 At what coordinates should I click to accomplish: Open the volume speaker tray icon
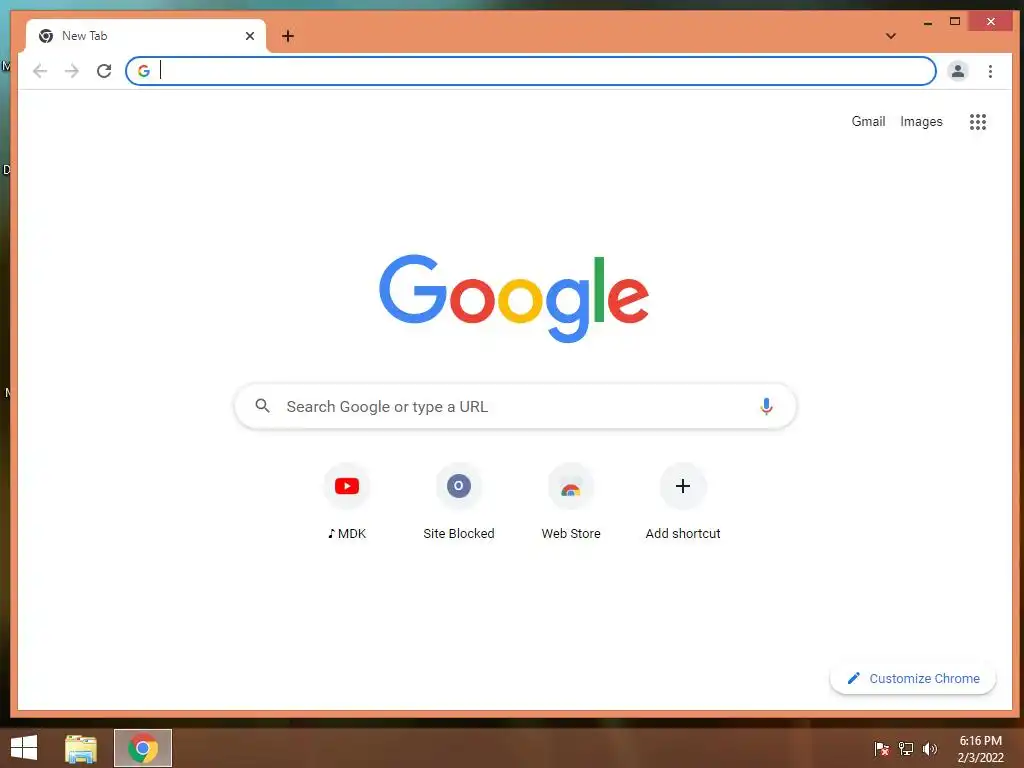[929, 748]
